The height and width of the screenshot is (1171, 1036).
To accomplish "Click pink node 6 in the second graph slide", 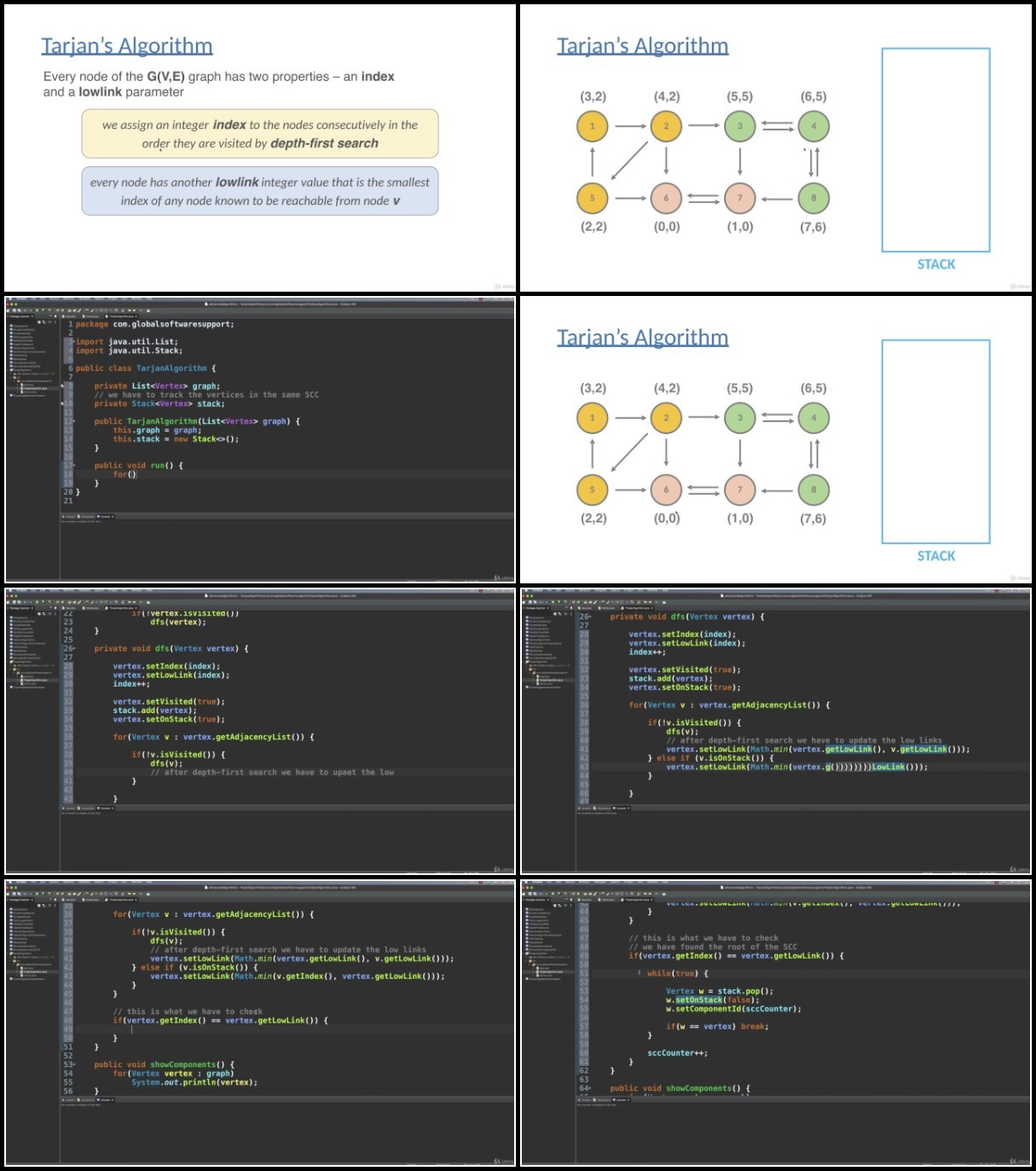I will pyautogui.click(x=666, y=490).
